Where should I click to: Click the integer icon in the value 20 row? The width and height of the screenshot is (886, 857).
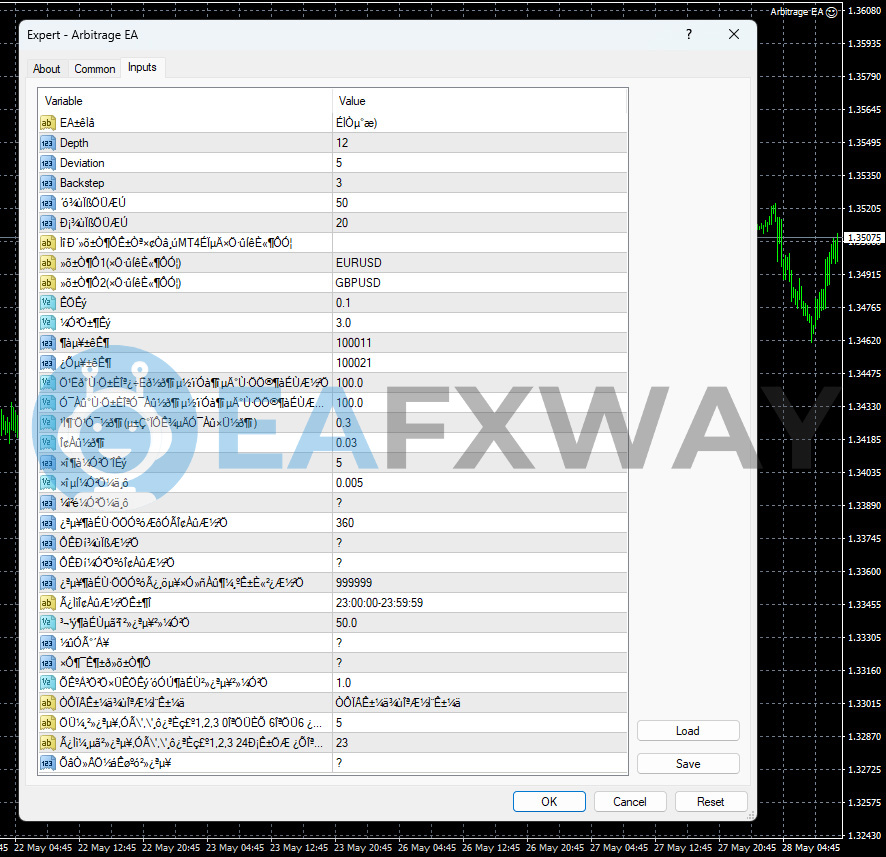[x=47, y=223]
